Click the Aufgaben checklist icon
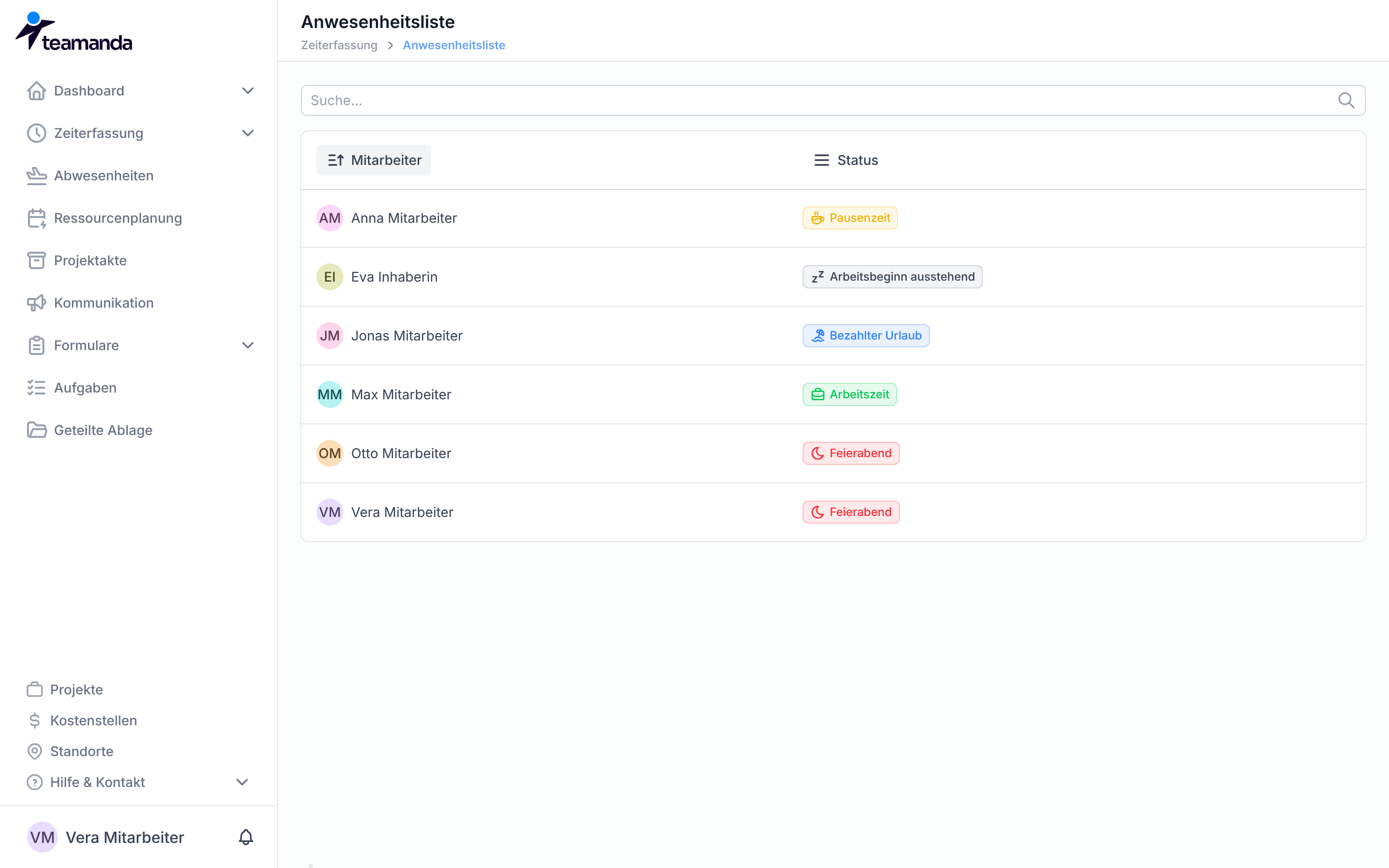Screen dimensions: 1389x868 pyautogui.click(x=36, y=388)
